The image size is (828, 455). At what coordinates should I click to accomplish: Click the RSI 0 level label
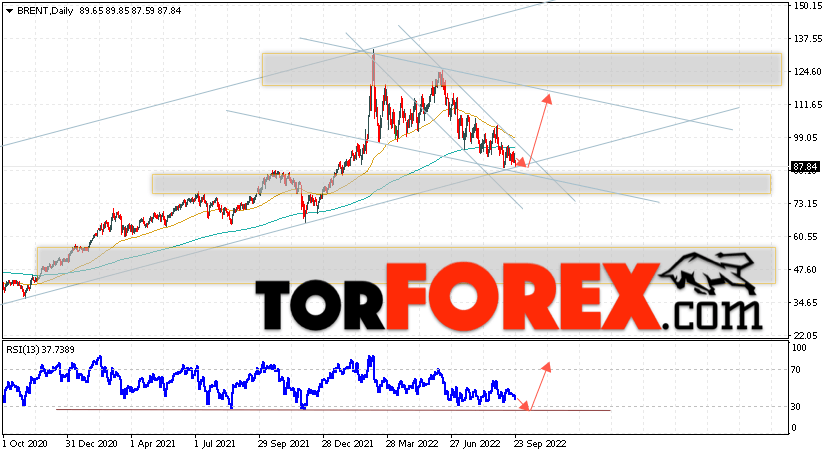tap(794, 428)
